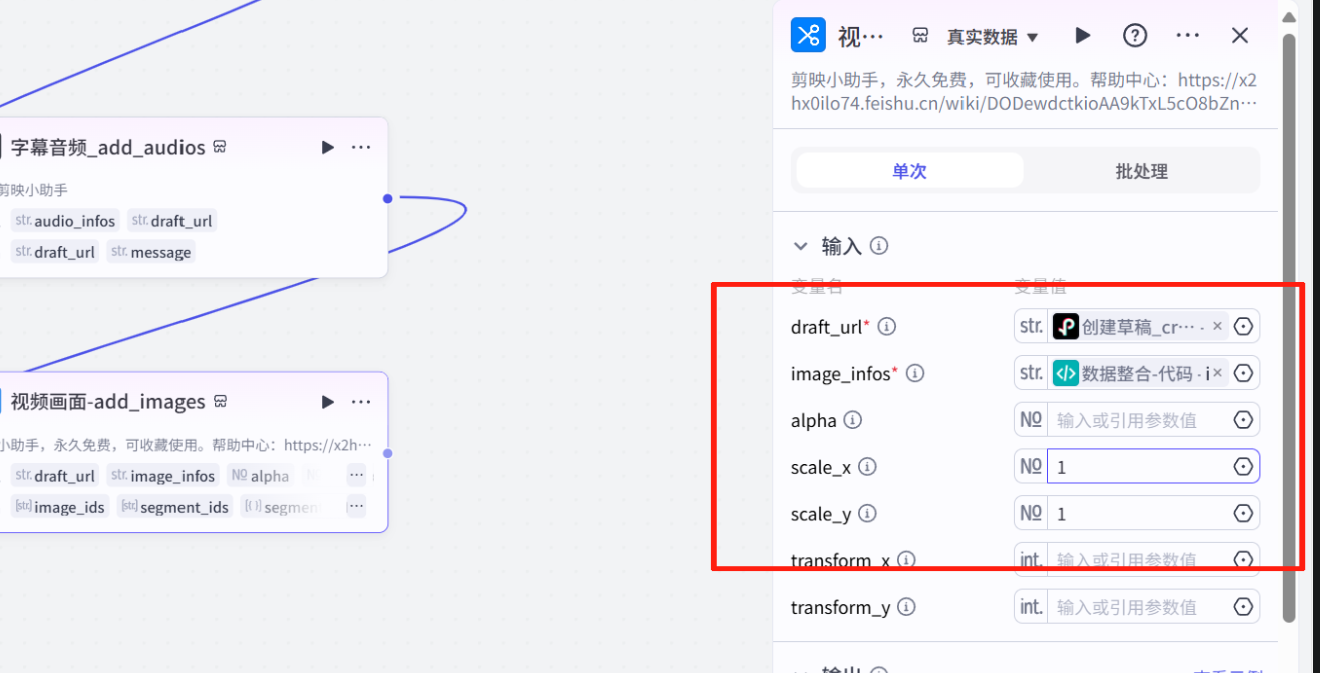1320x673 pixels.
Task: Click the output port of the 视频画面-add_images node
Action: 388,453
